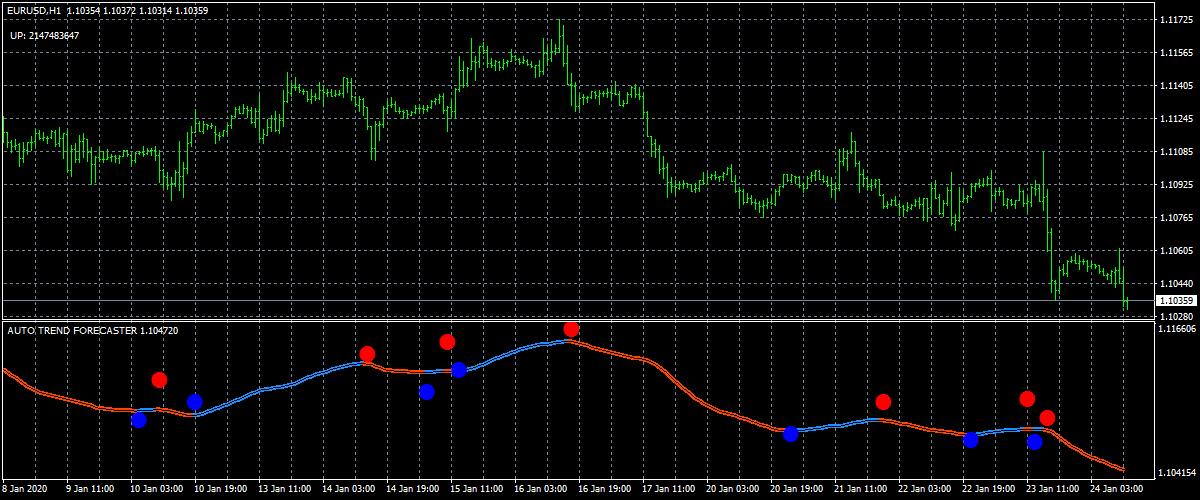Click the 1.10280 price axis label
This screenshot has height=500, width=1200.
[x=1175, y=316]
